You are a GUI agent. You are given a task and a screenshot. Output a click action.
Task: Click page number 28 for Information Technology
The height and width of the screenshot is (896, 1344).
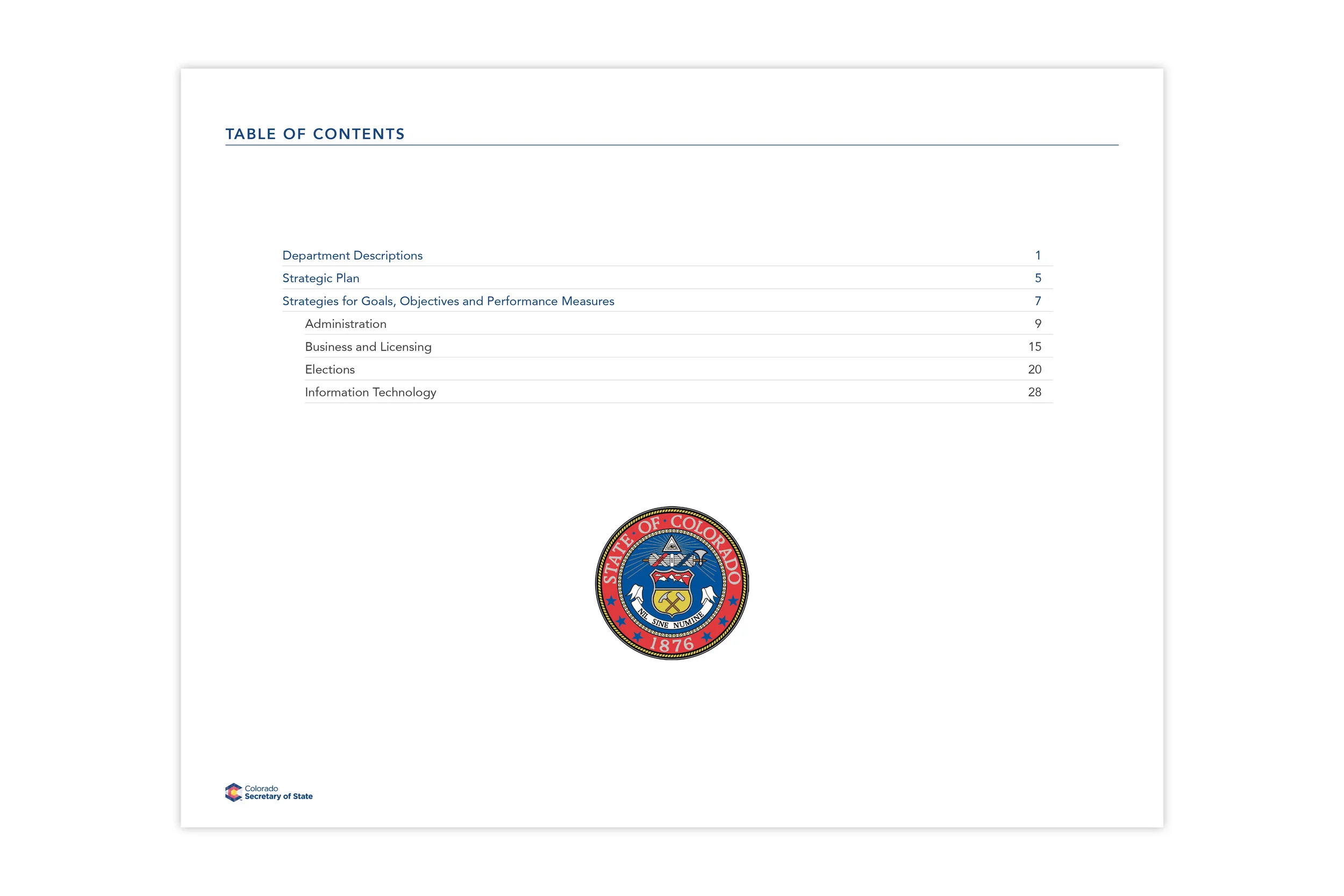[x=1035, y=392]
